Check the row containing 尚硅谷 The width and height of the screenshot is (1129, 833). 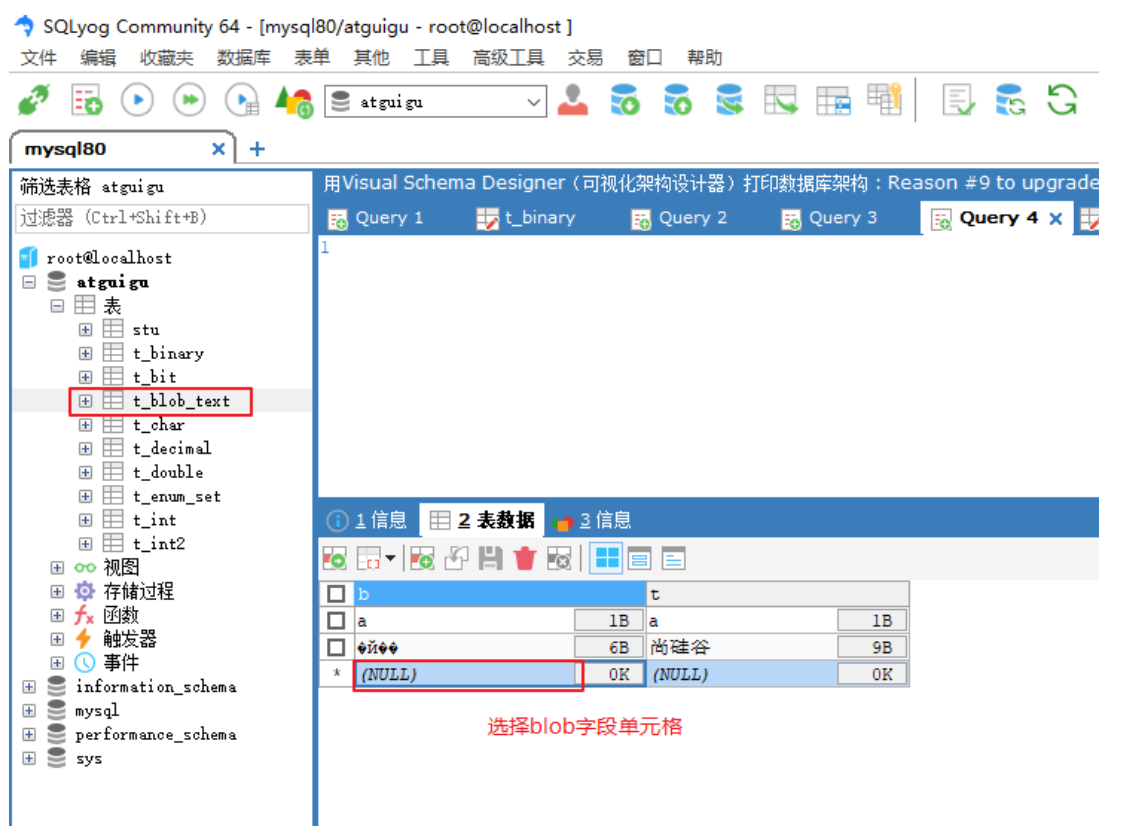pyautogui.click(x=336, y=647)
